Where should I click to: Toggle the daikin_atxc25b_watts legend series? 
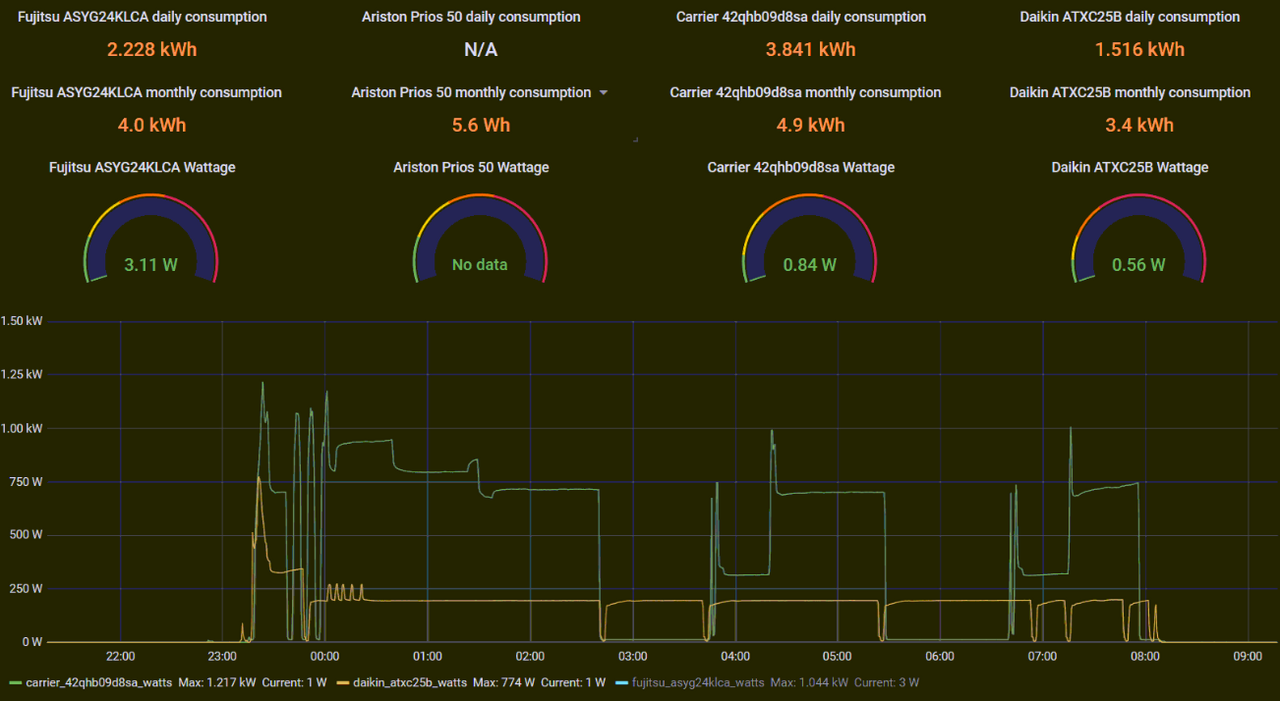click(x=409, y=683)
